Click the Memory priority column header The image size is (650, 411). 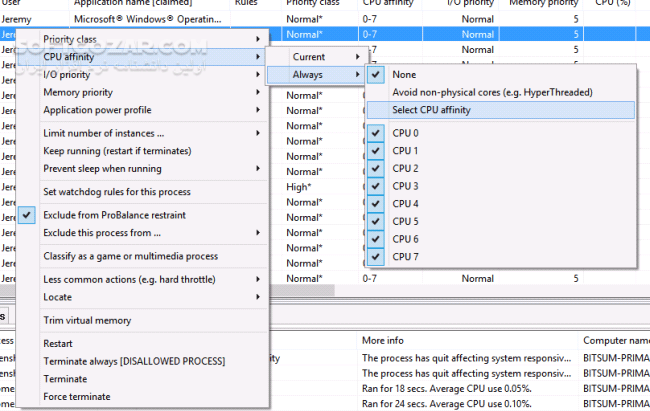(543, 3)
